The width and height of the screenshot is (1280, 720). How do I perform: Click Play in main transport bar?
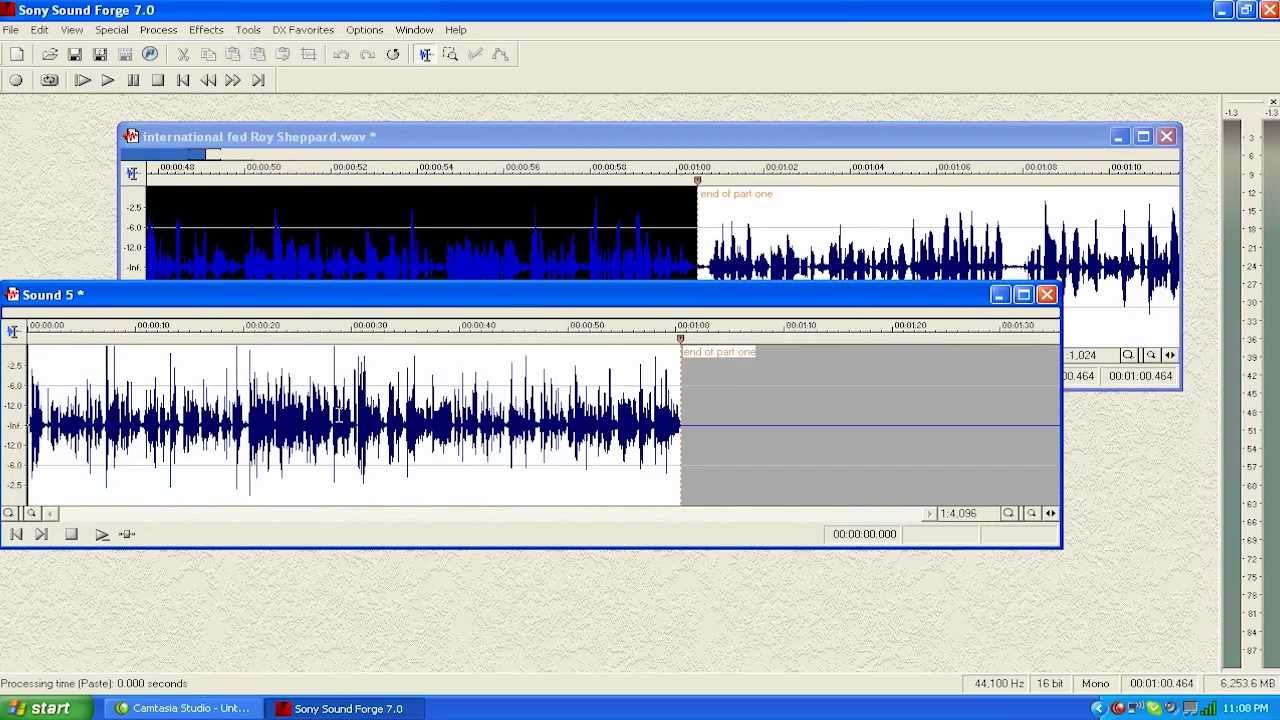click(x=108, y=81)
